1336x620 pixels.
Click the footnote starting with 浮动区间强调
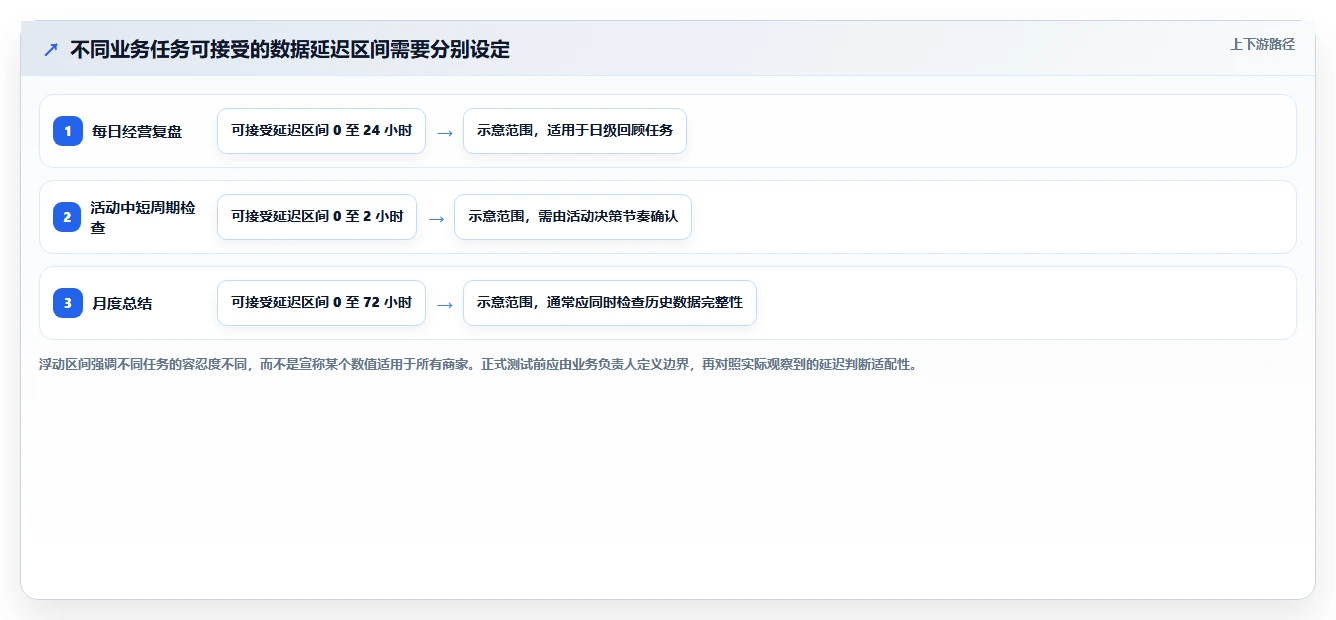point(478,364)
